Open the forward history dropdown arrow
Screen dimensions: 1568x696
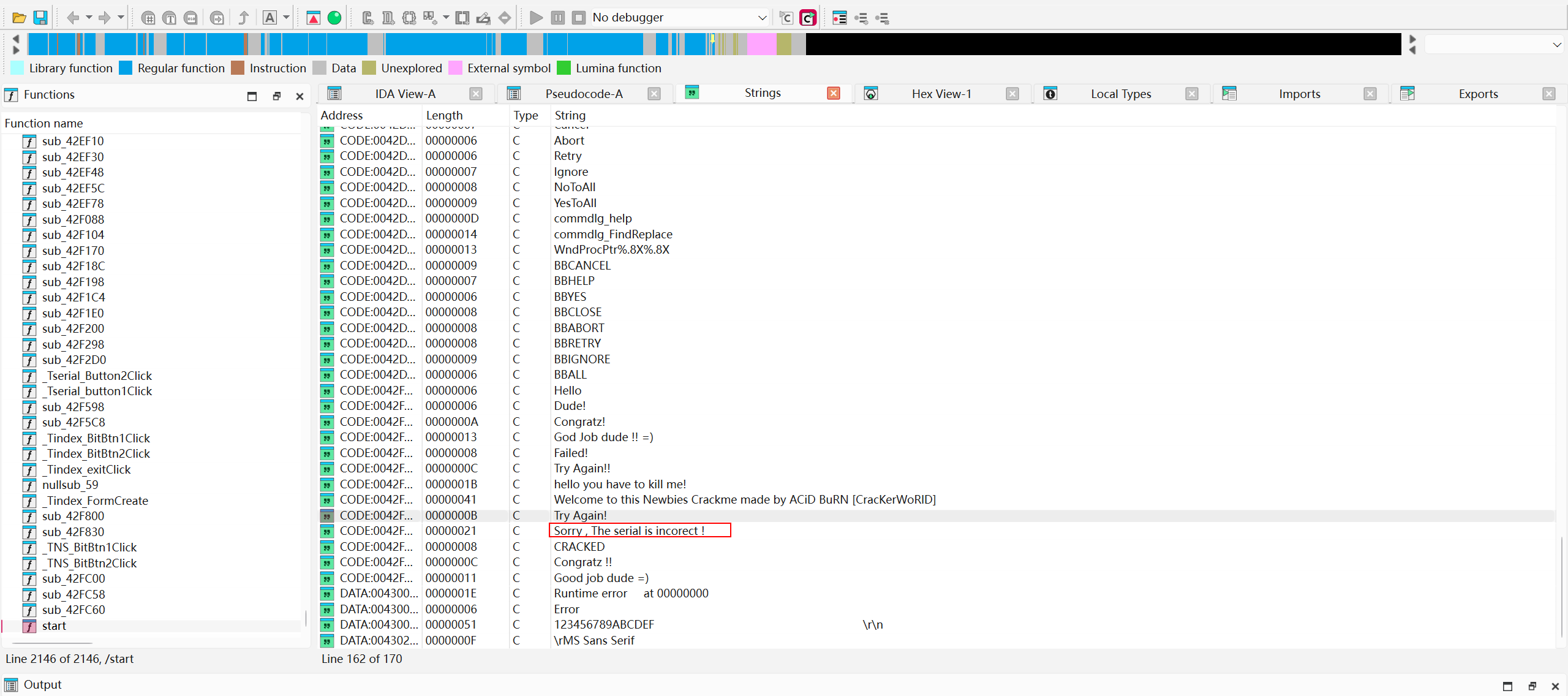[x=121, y=18]
